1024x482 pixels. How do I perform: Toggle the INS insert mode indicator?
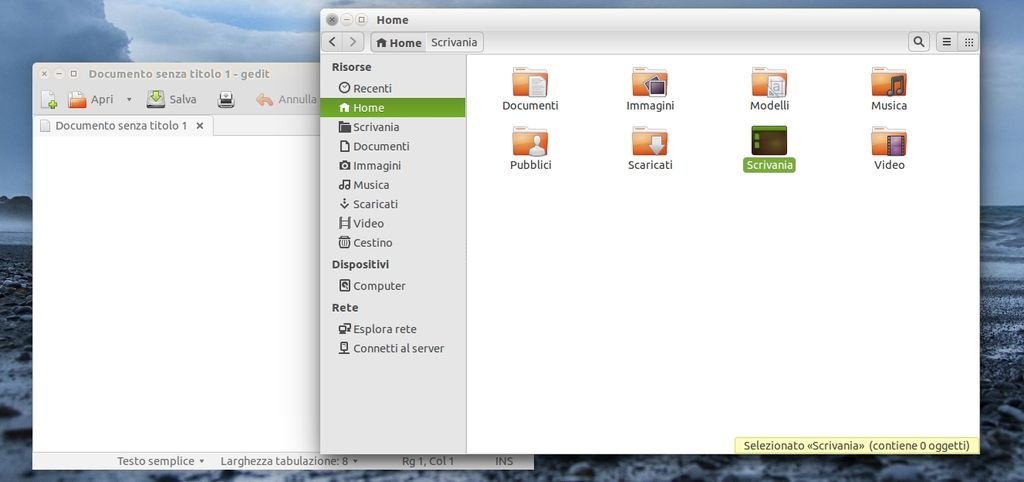point(504,461)
